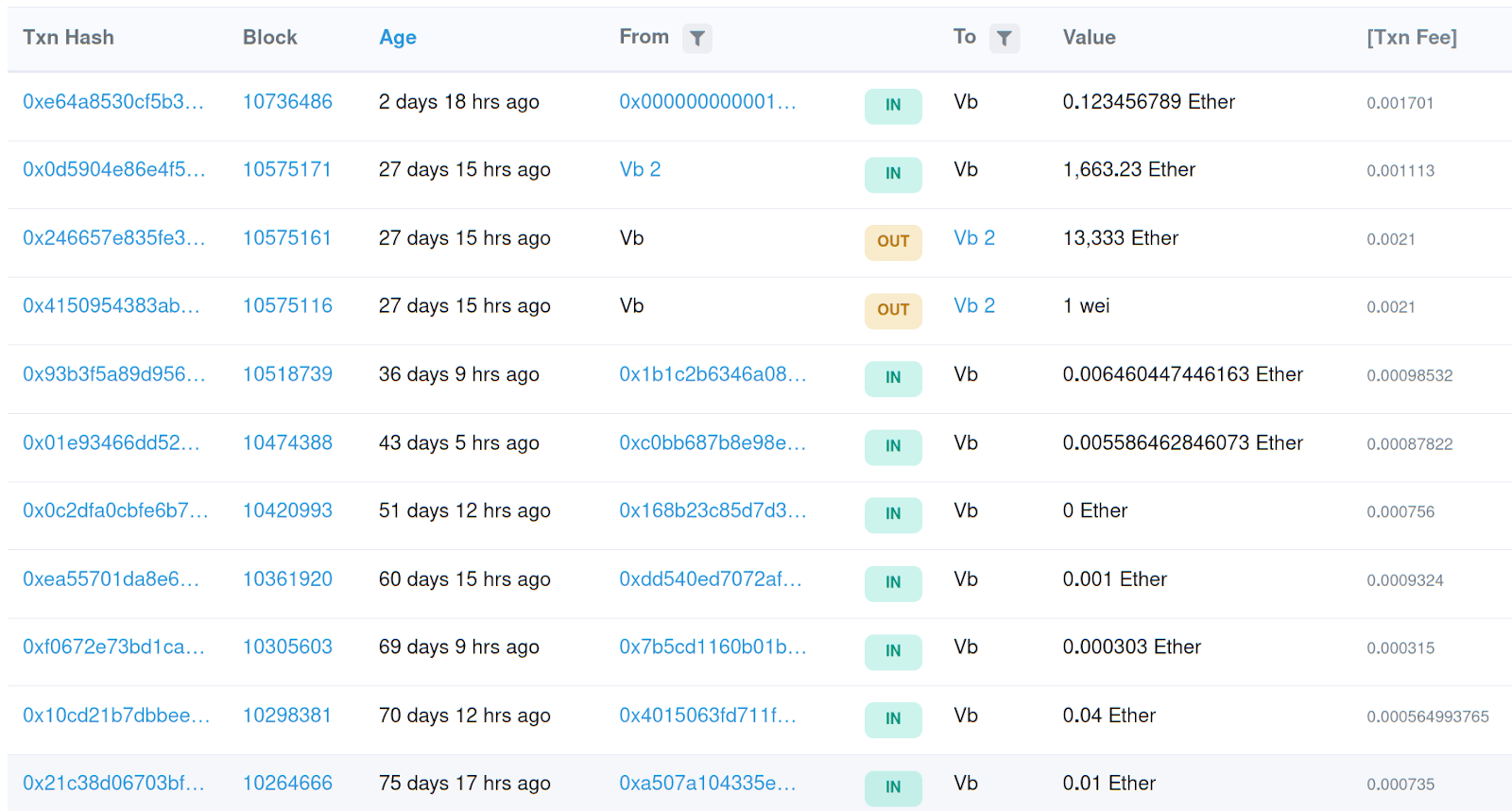Open transaction hash 0x246657e835fe3...
The height and width of the screenshot is (811, 1512).
pos(114,238)
